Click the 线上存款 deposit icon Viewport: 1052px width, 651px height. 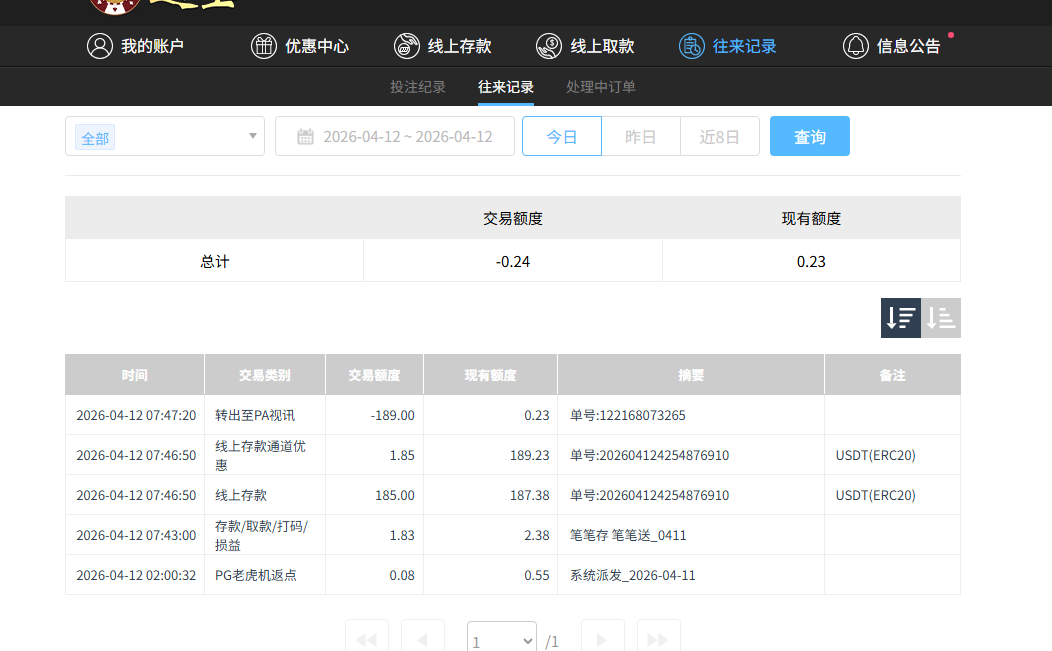click(407, 46)
